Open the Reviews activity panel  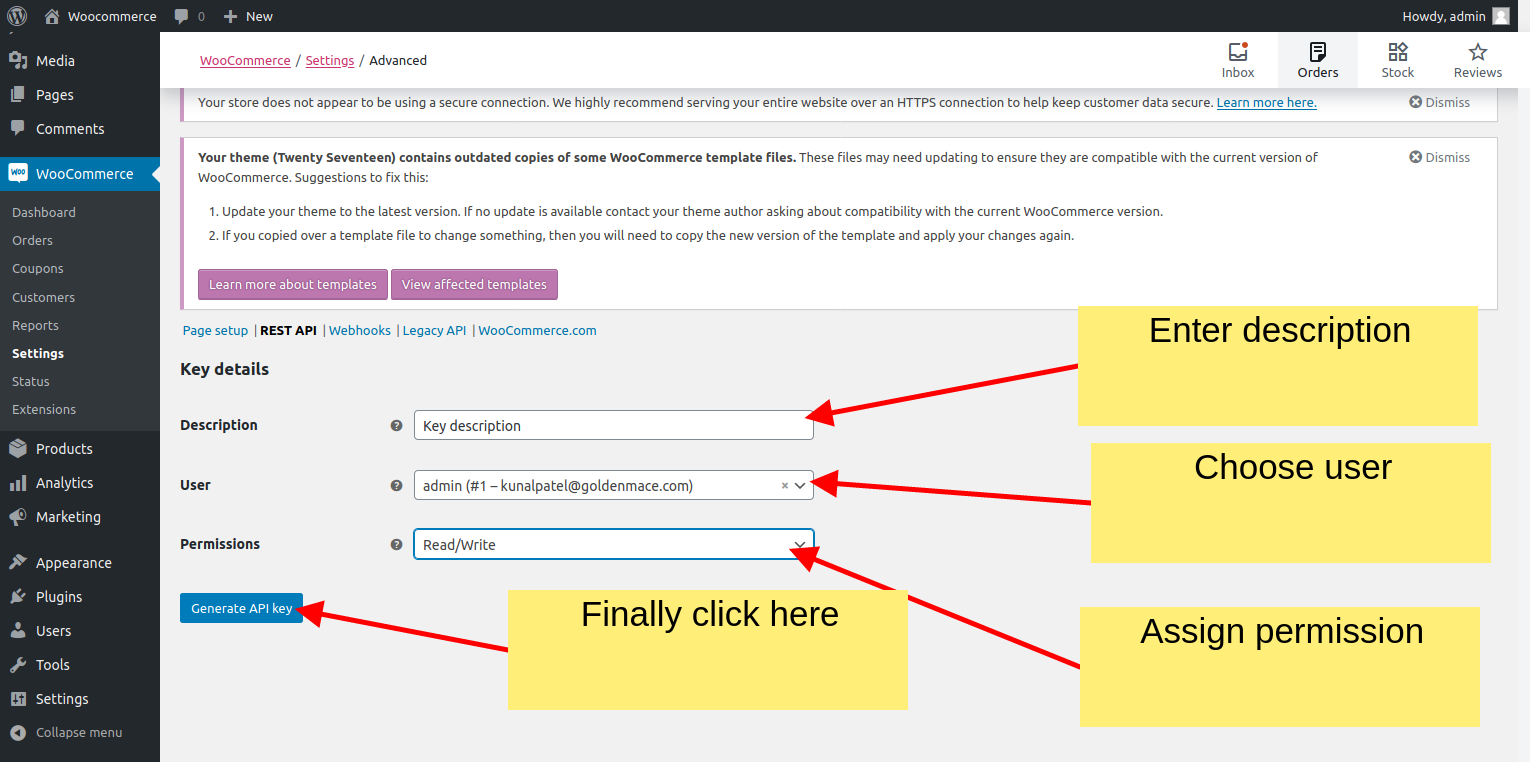[x=1478, y=60]
